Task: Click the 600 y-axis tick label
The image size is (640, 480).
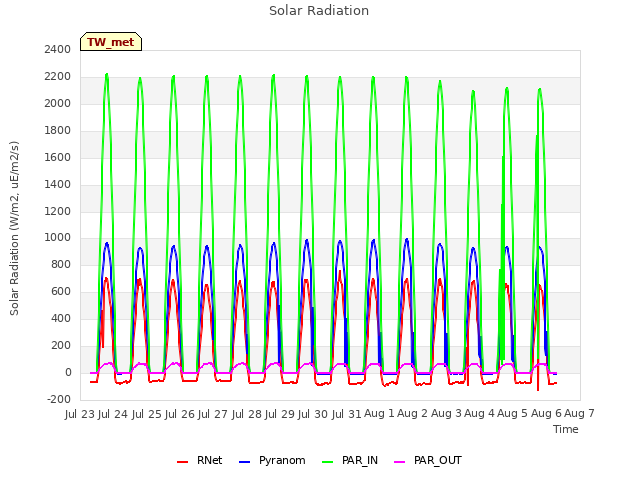Action: tap(61, 291)
